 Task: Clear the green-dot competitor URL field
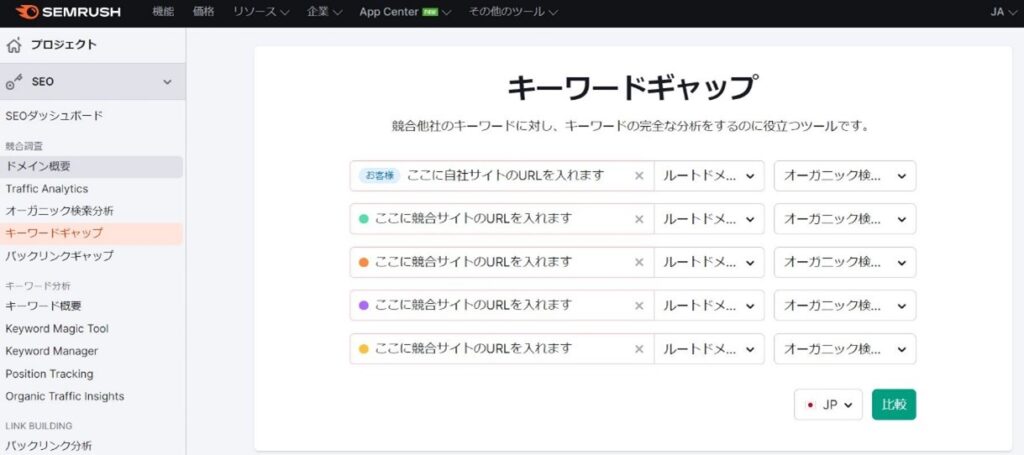(x=639, y=219)
